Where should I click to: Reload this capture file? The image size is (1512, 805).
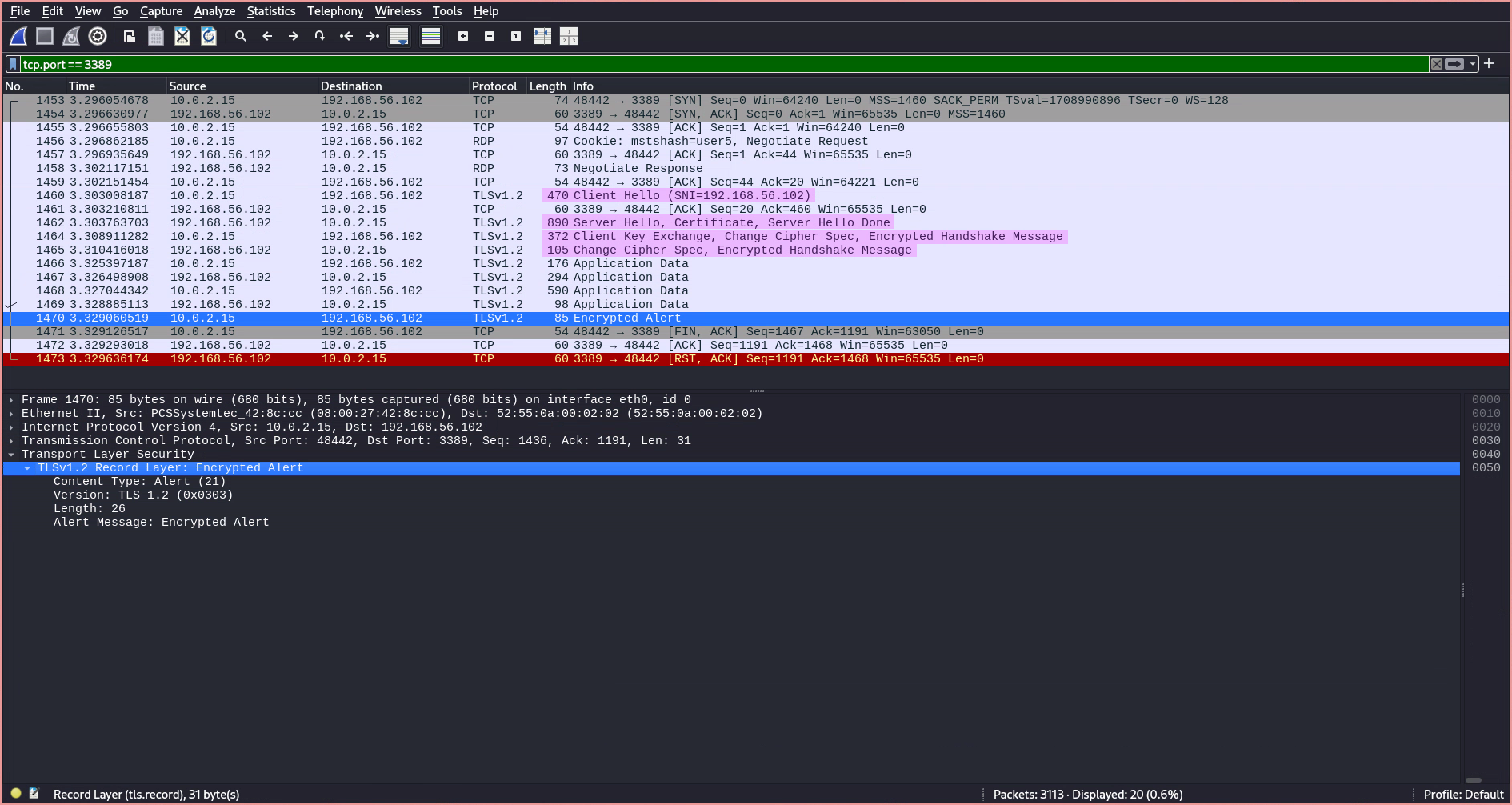pos(209,36)
